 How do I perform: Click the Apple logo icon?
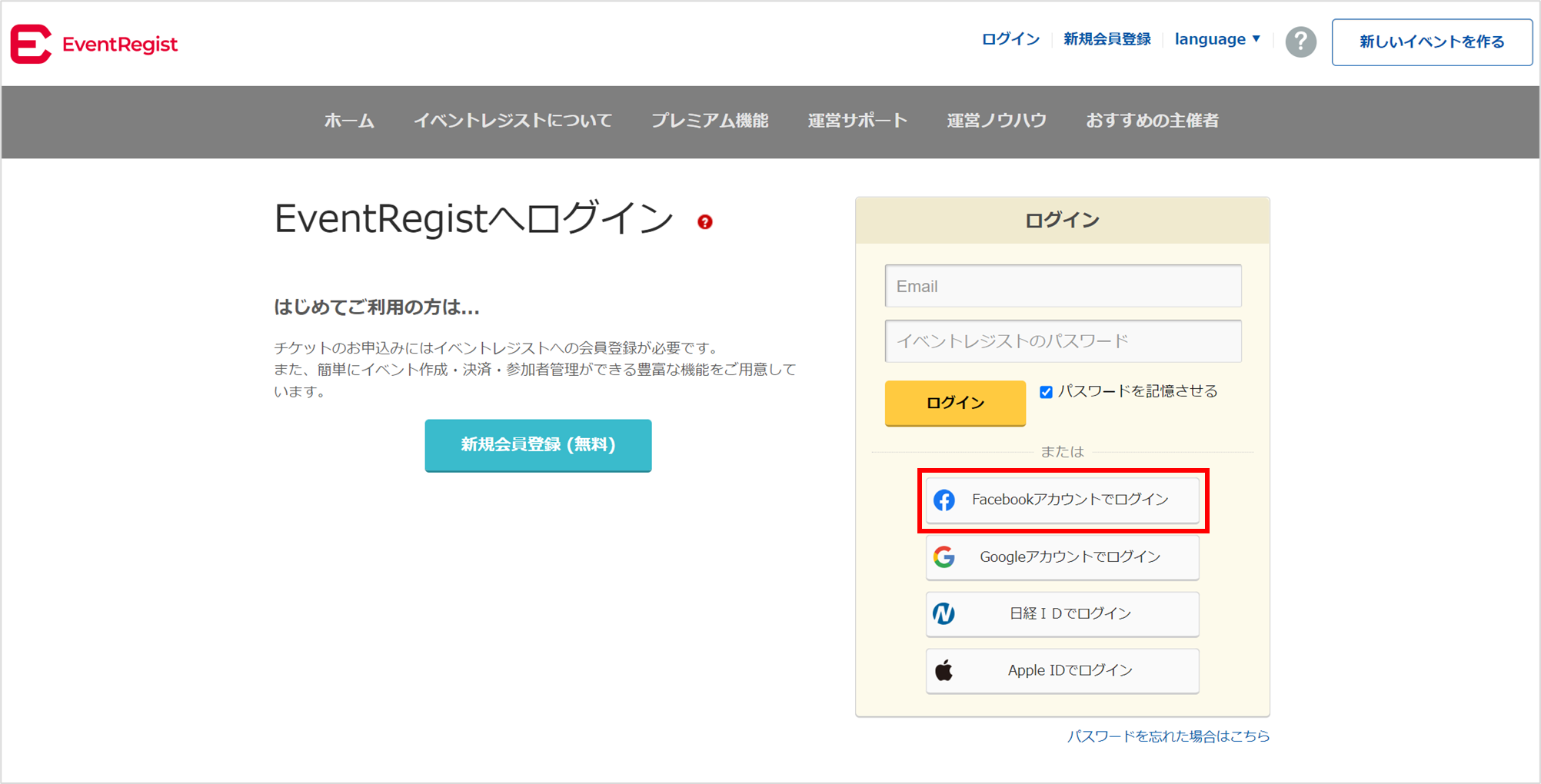944,670
